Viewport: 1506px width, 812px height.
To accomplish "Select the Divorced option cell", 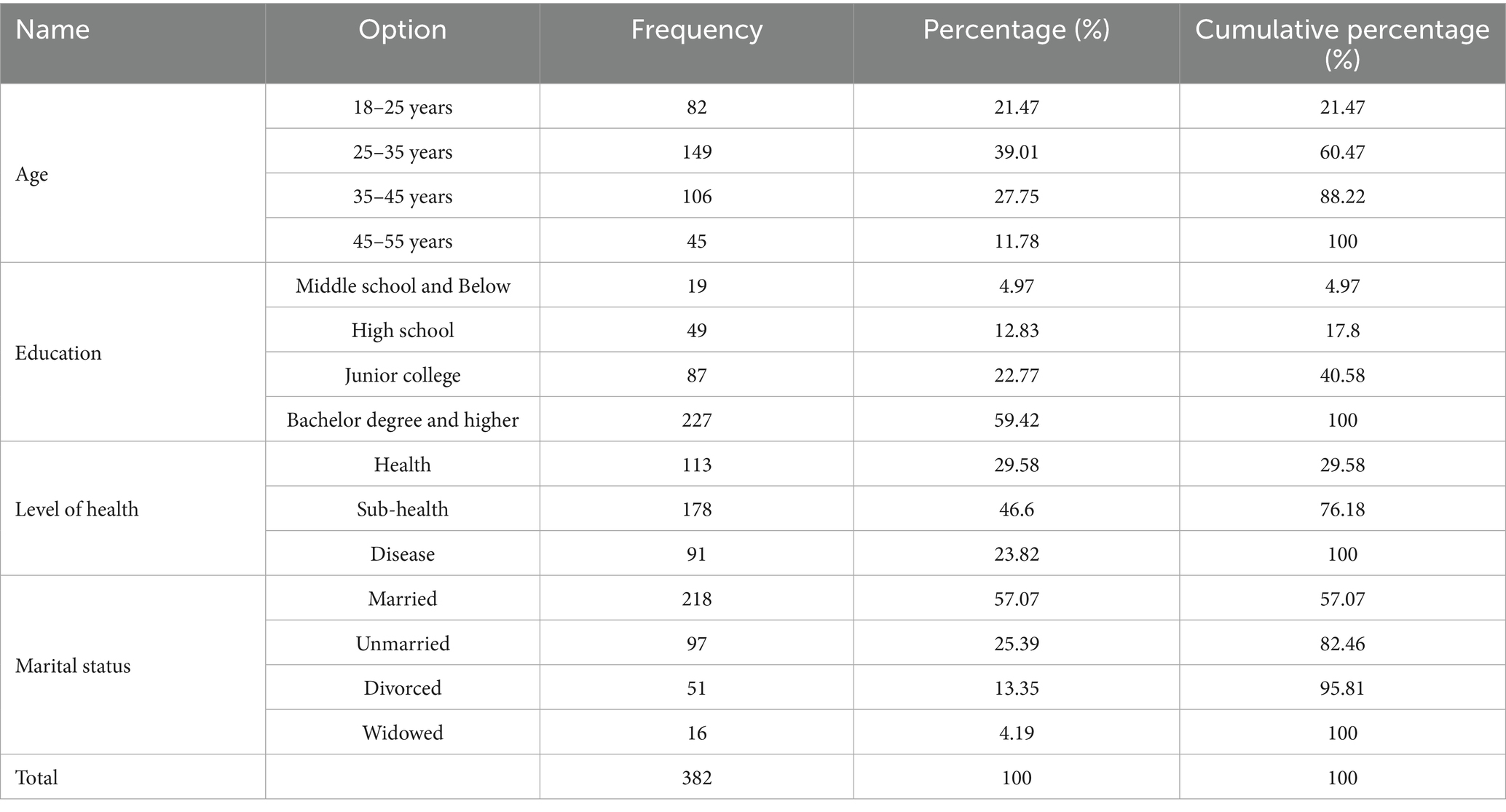I will point(402,688).
